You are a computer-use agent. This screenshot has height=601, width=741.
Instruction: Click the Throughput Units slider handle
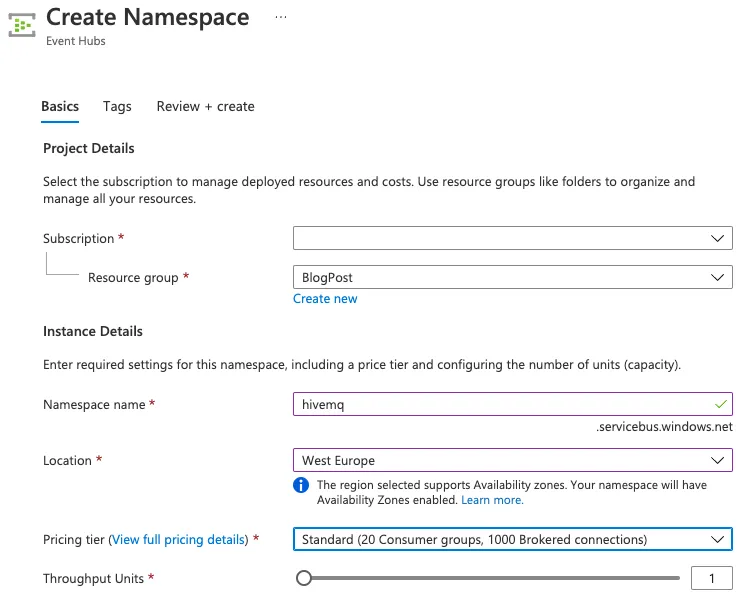point(304,578)
